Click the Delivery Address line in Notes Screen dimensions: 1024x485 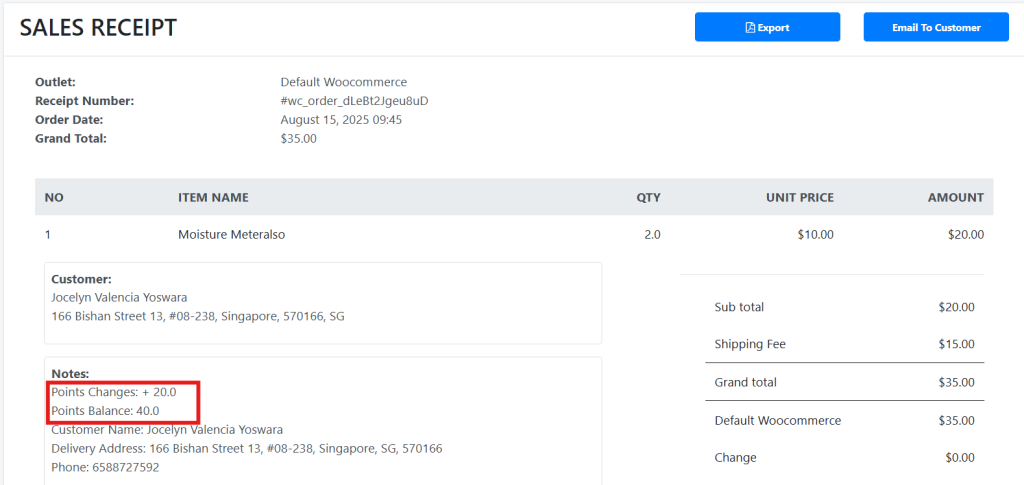[x=246, y=448]
